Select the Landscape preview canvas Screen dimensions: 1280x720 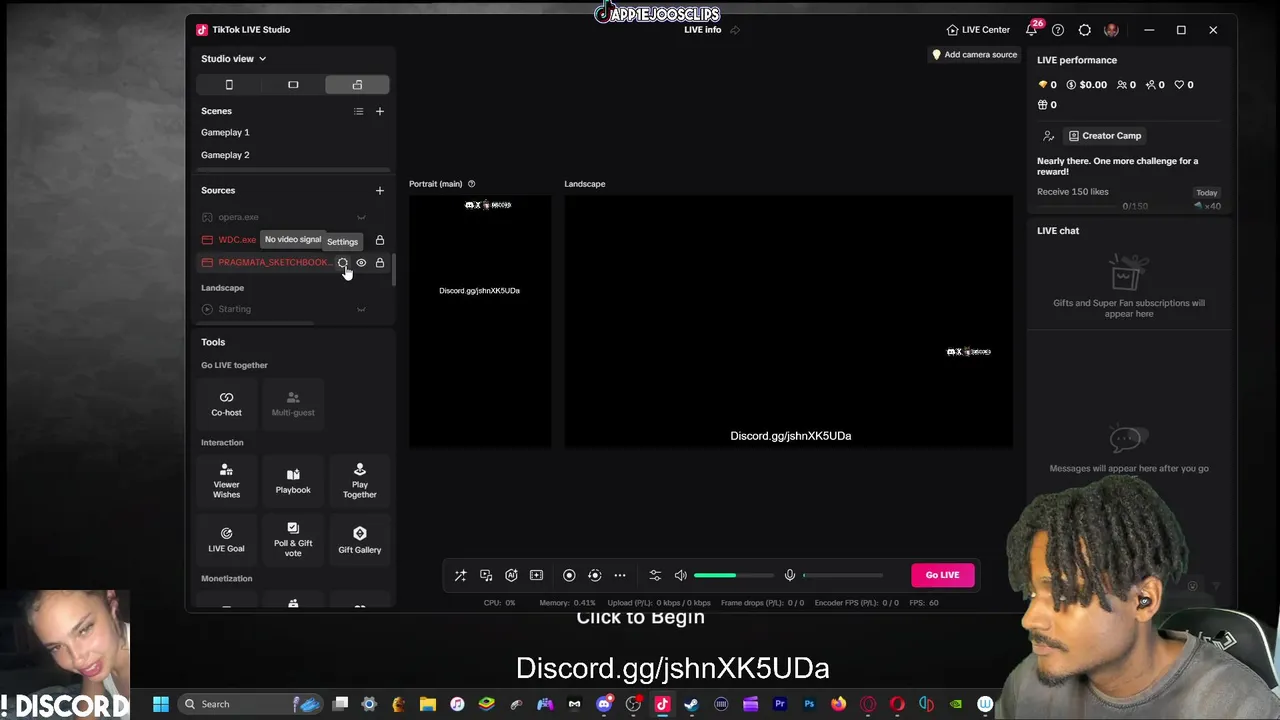(789, 321)
